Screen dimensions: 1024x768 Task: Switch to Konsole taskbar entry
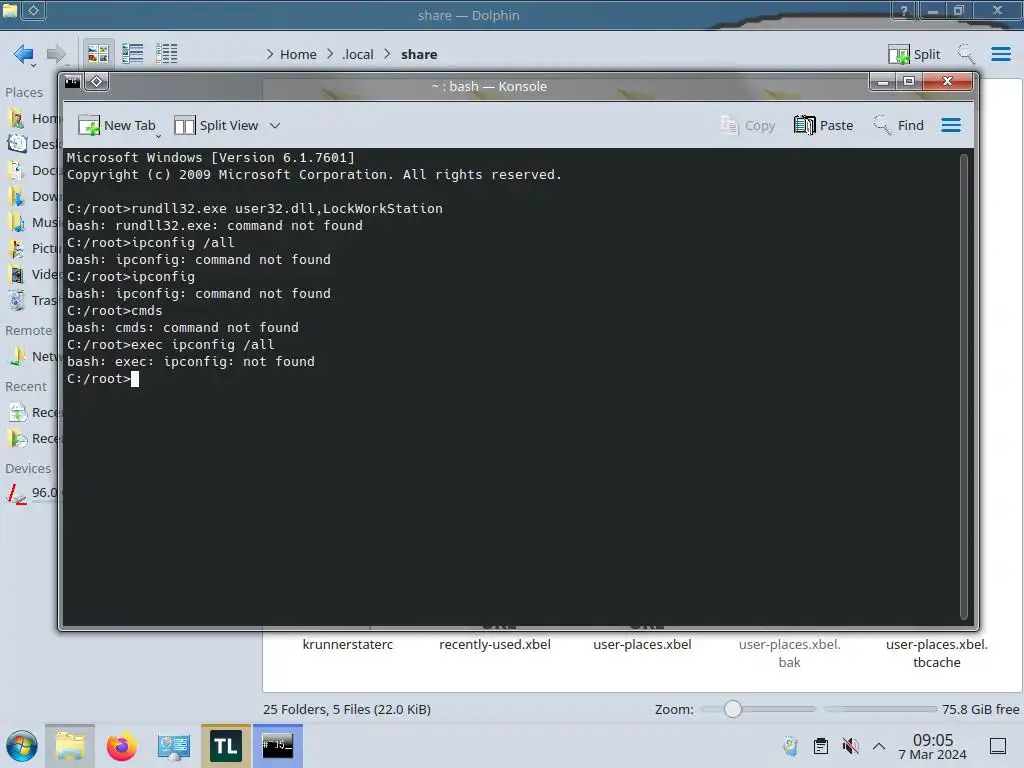[278, 746]
